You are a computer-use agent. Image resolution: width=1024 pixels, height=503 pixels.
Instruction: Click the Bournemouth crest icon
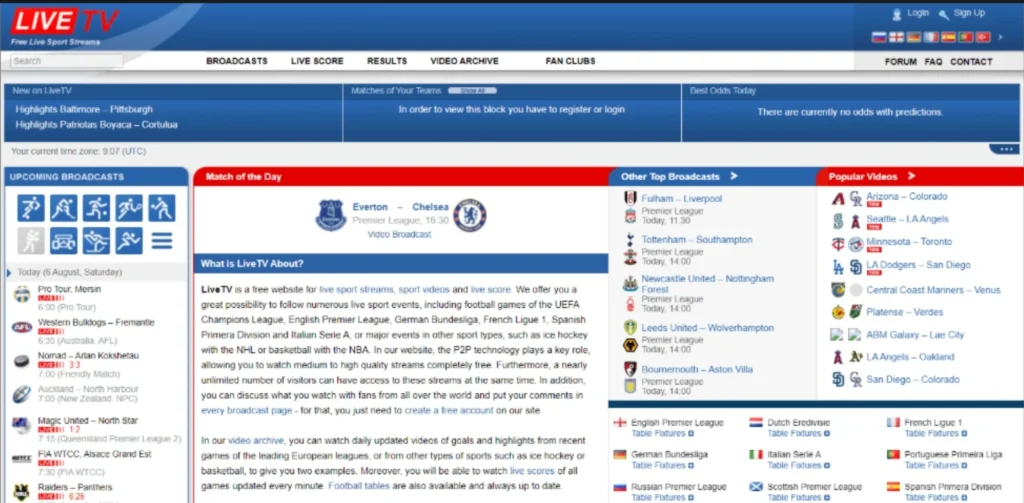[x=630, y=369]
